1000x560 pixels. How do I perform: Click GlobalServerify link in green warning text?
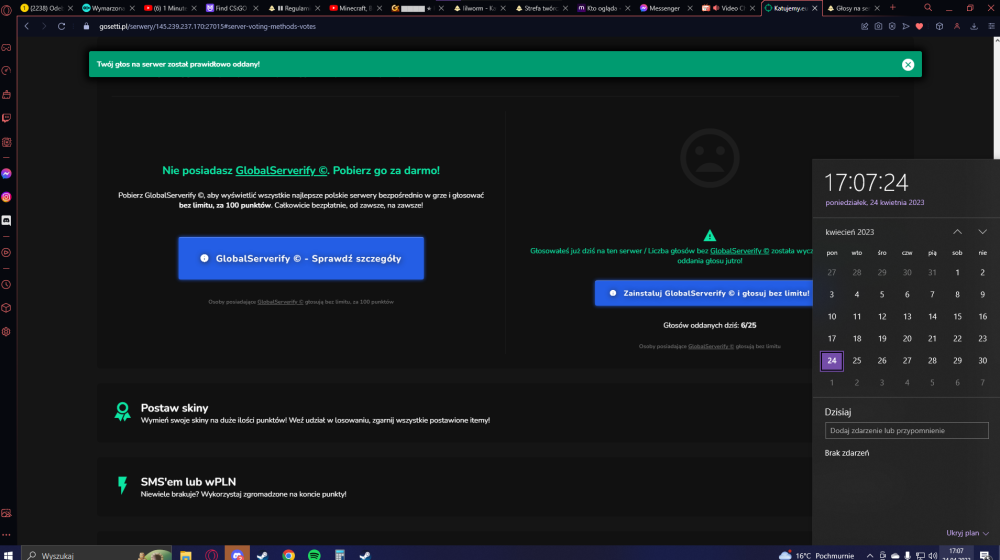[x=739, y=251]
